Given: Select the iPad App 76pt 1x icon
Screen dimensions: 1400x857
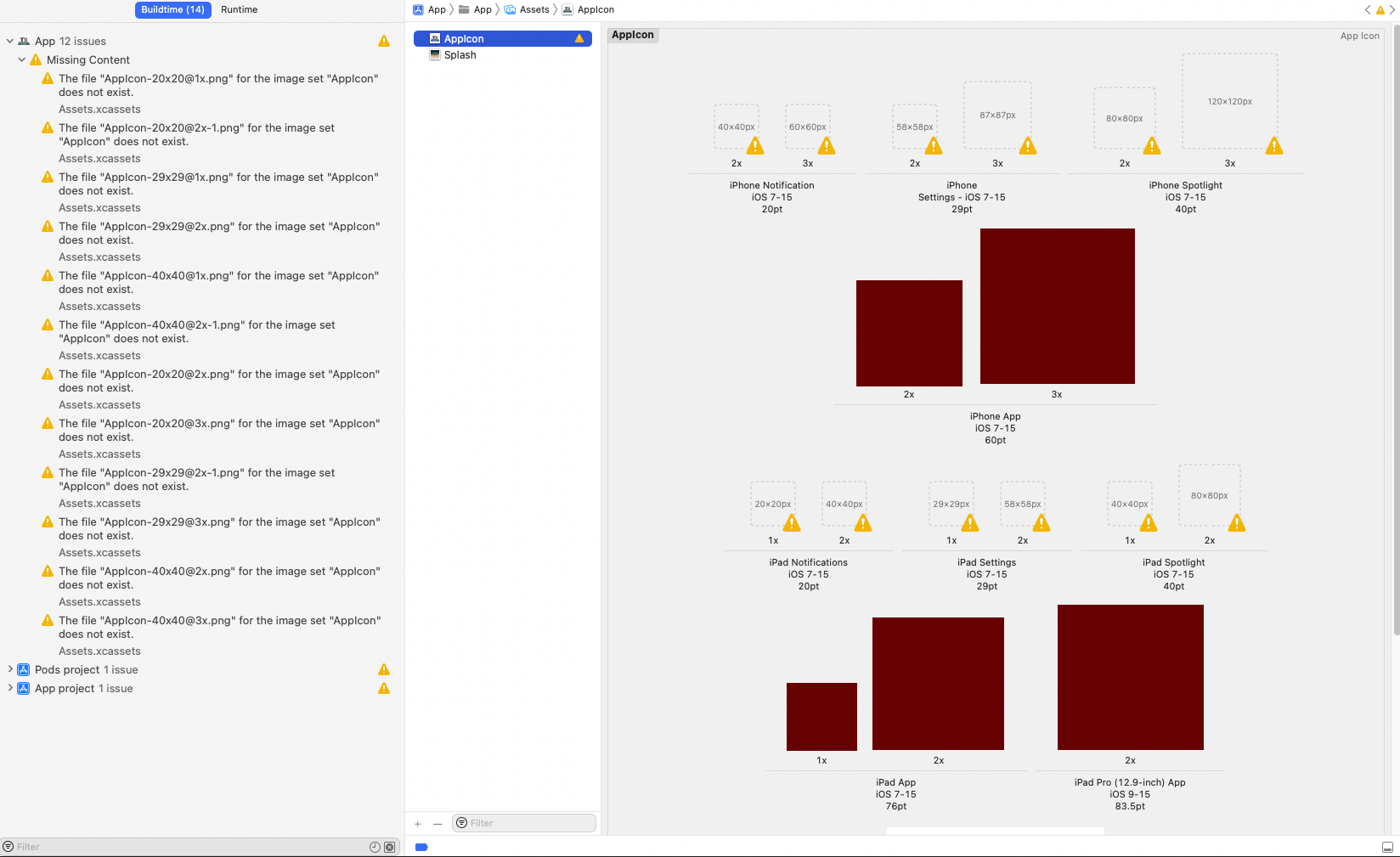Looking at the screenshot, I should click(x=821, y=716).
